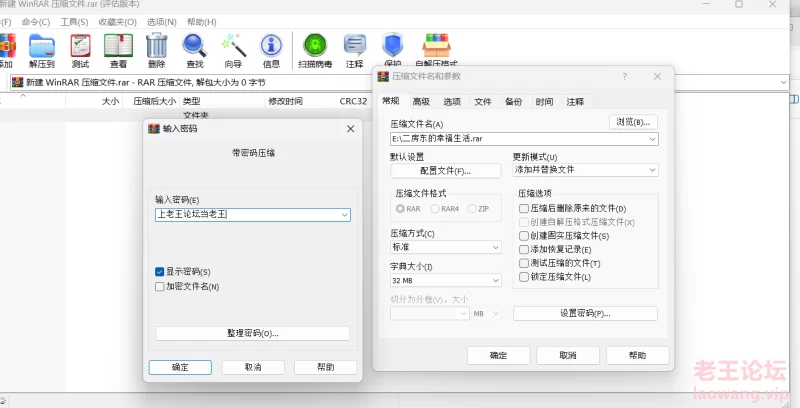Viewport: 800px width, 408px height.
Task: Click Help (帮助) in archive parameters dialog
Action: coord(638,355)
